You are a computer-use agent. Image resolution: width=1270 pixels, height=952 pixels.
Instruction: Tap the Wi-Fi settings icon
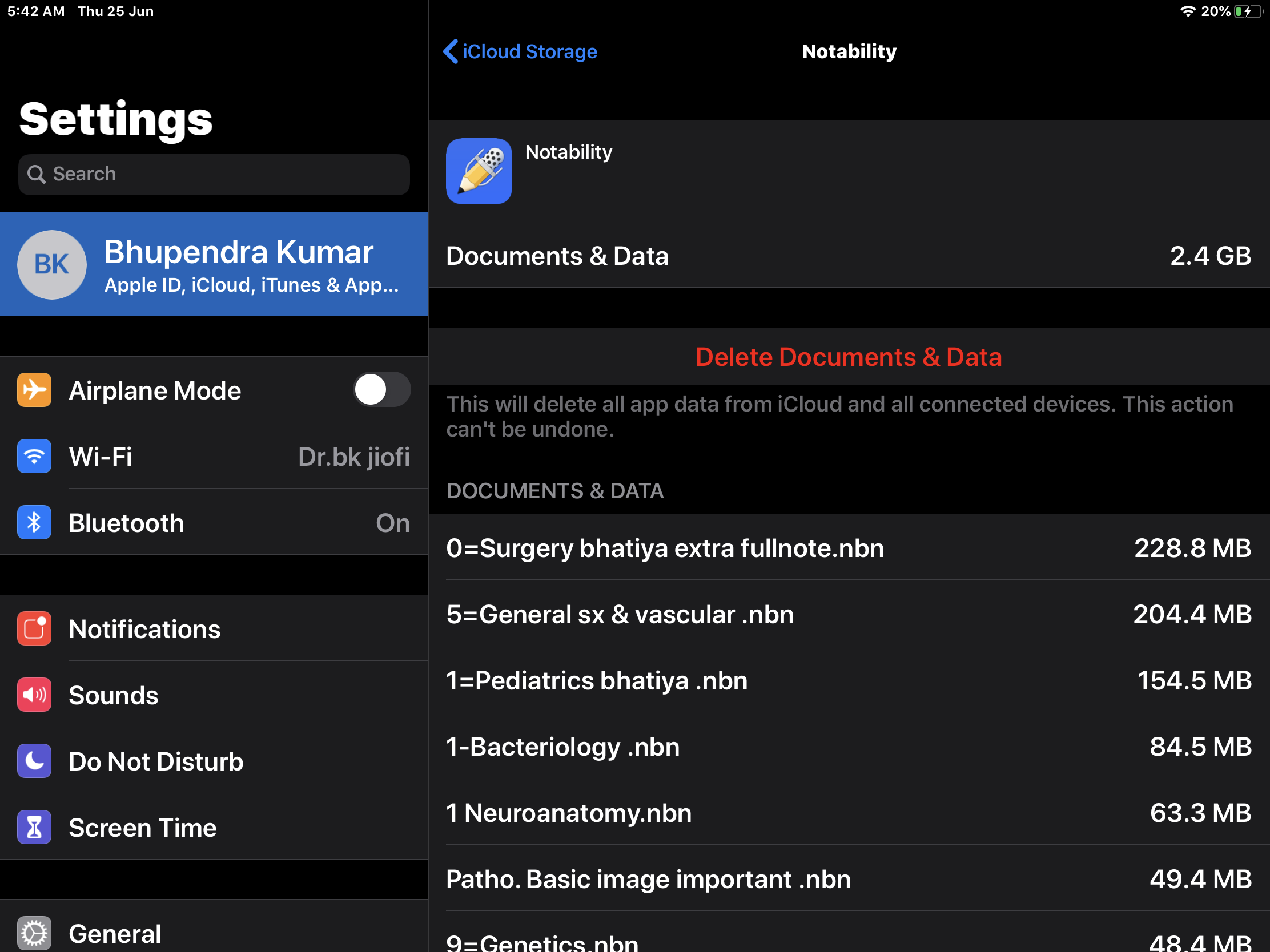tap(34, 456)
